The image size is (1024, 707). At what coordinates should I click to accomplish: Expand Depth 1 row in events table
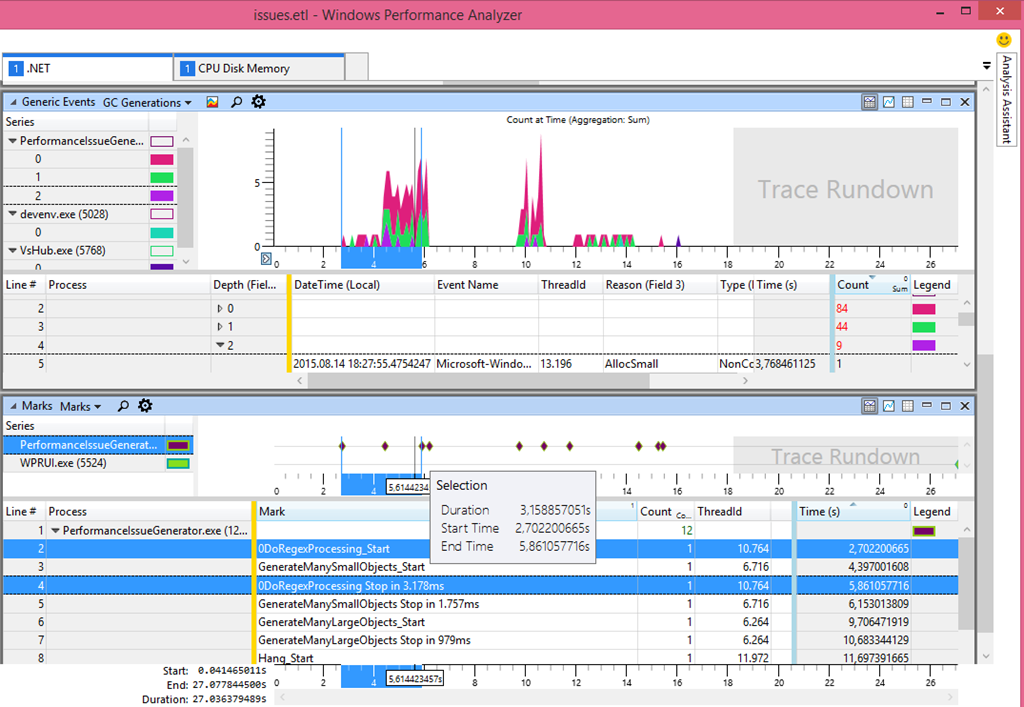point(220,326)
